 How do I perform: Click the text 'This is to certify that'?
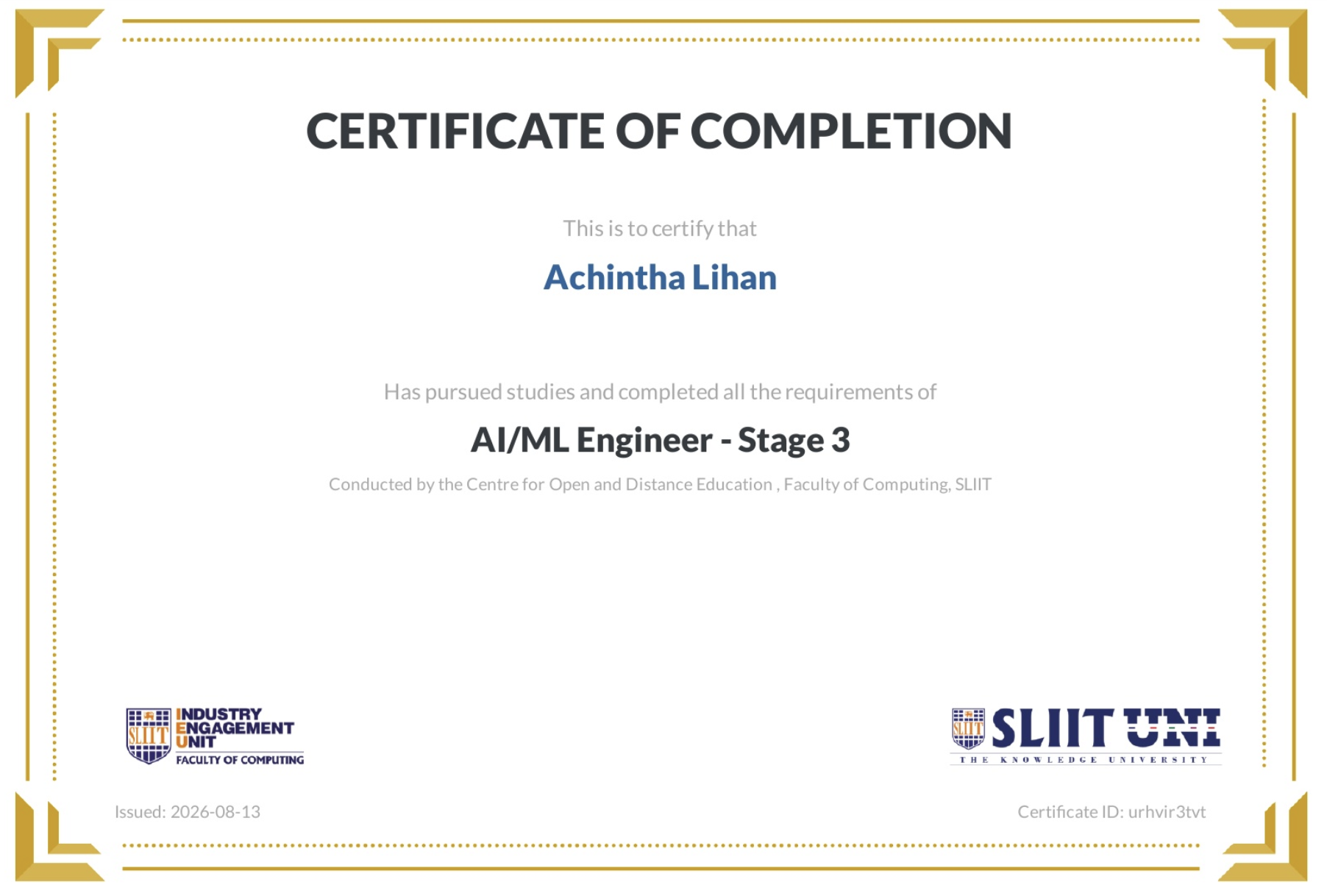[660, 229]
